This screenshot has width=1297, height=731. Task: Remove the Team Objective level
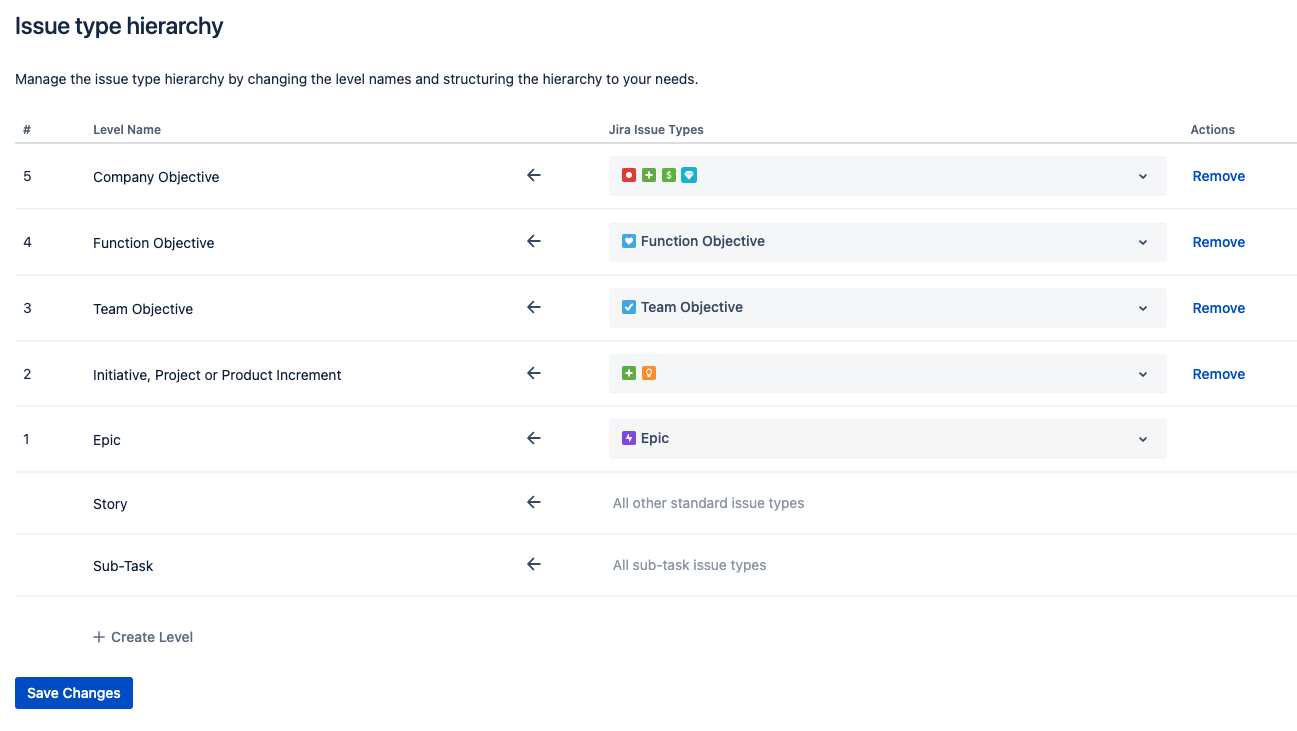pos(1218,307)
